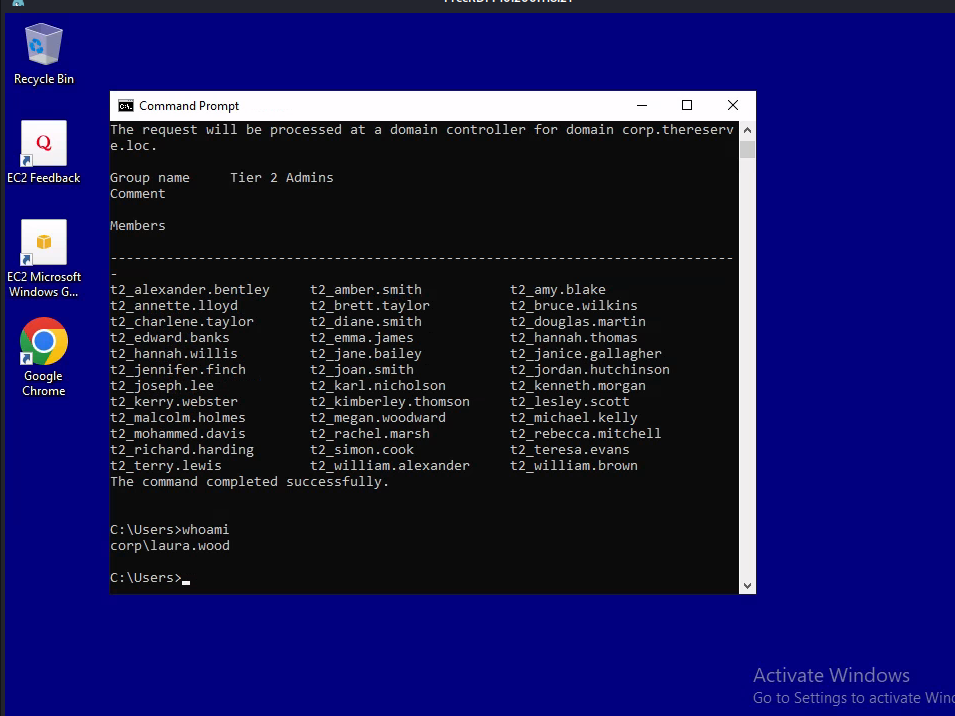Click the text 't2_rachel.marsh'
955x716 pixels.
370,433
